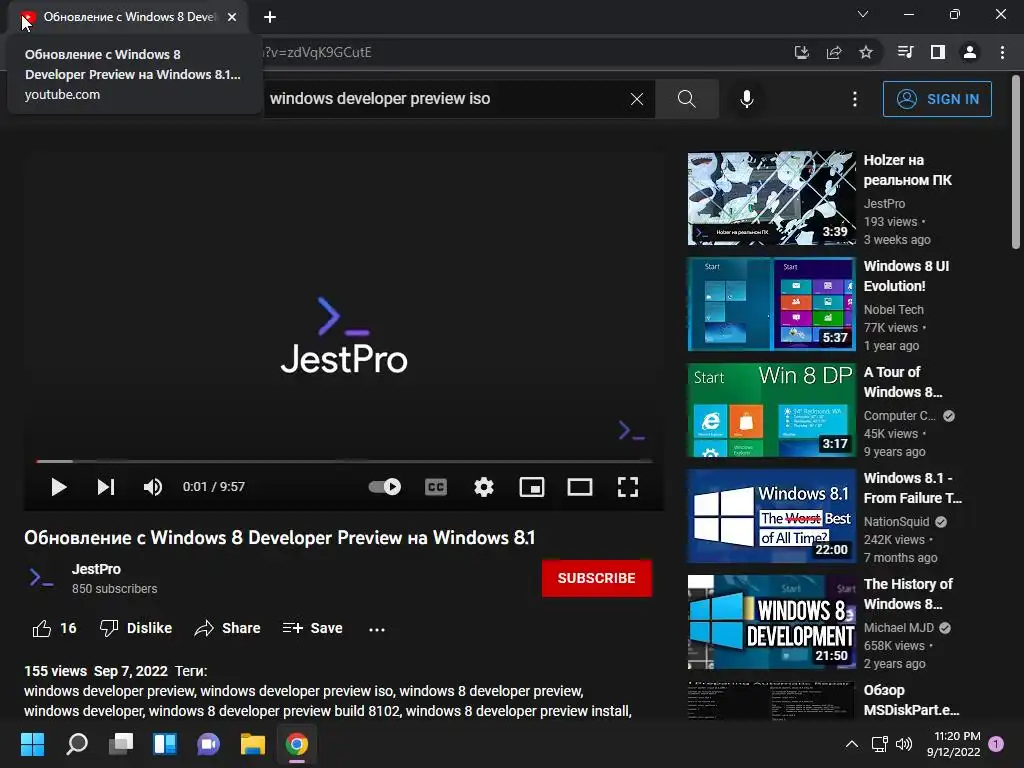
Task: Start voice search with microphone
Action: point(747,99)
